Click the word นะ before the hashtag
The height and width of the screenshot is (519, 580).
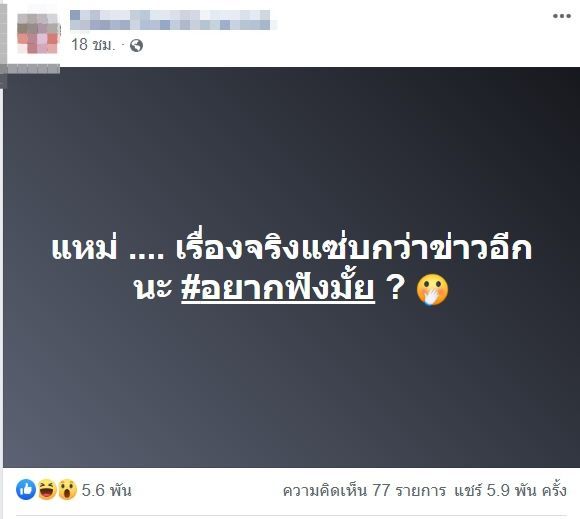[x=153, y=289]
